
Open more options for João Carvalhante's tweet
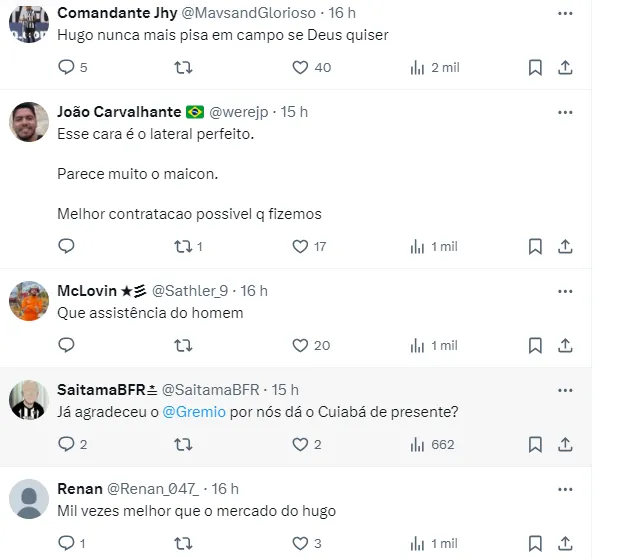565,112
